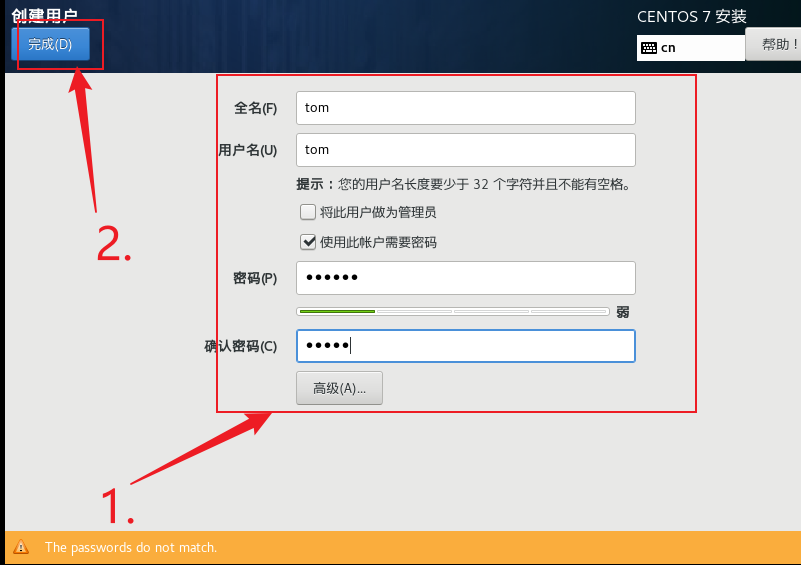Click the 密码(P) label
This screenshot has width=801, height=565.
click(255, 278)
